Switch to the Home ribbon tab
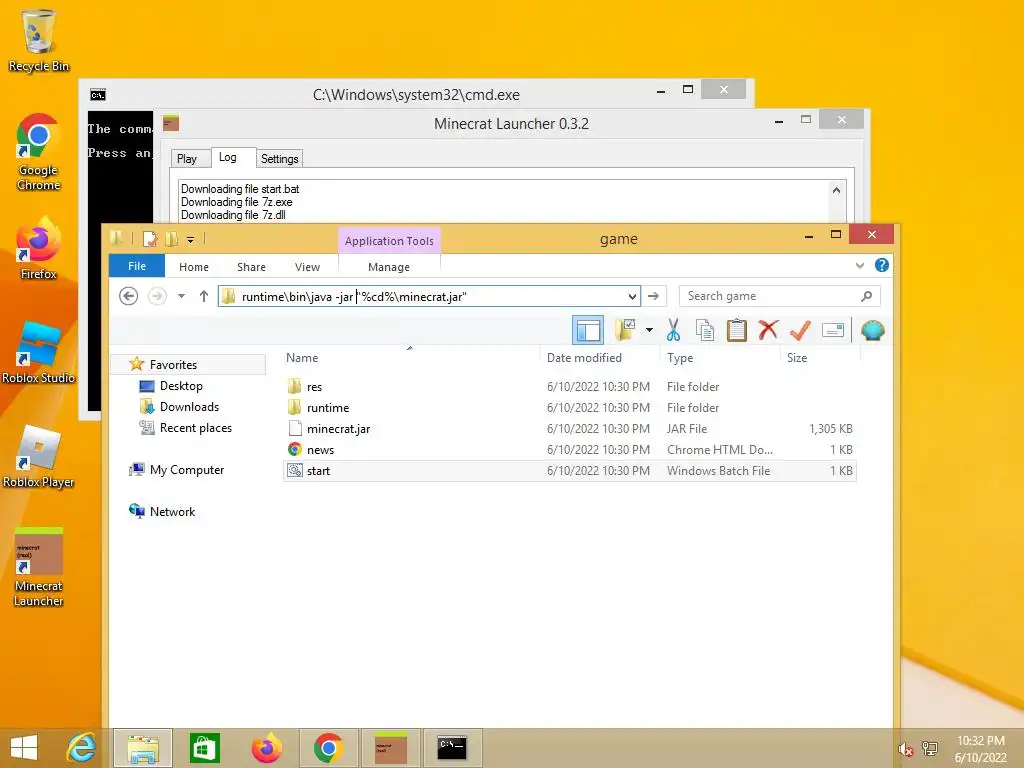The height and width of the screenshot is (768, 1024). (x=194, y=267)
